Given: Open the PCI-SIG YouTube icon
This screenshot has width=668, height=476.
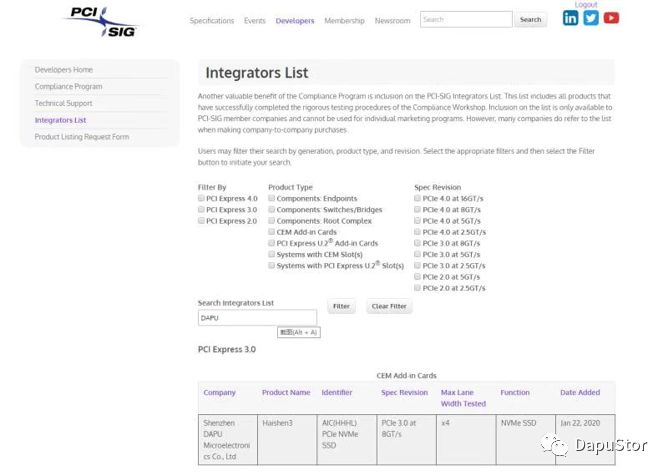Looking at the screenshot, I should [x=611, y=18].
